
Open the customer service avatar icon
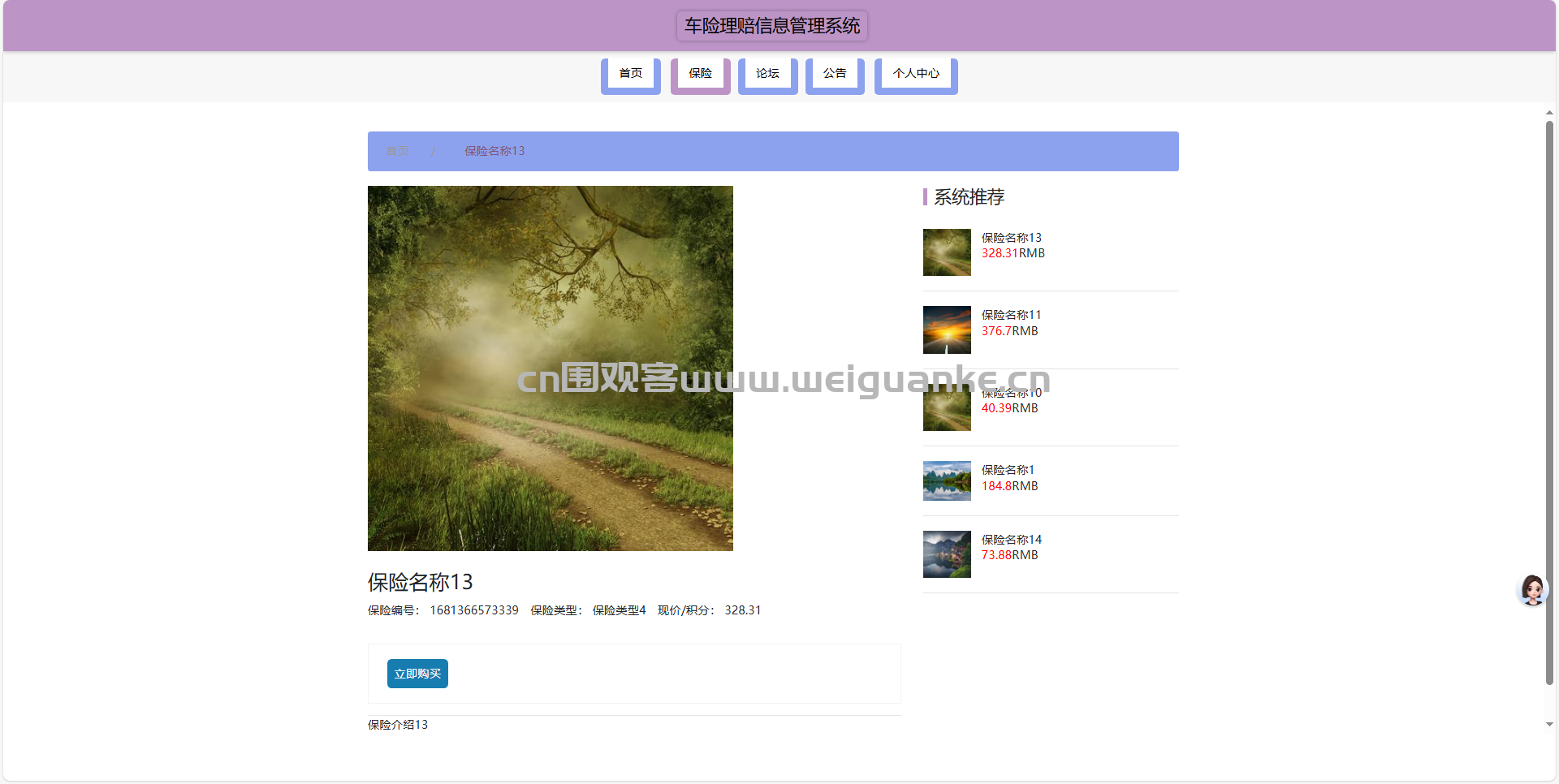(x=1532, y=590)
